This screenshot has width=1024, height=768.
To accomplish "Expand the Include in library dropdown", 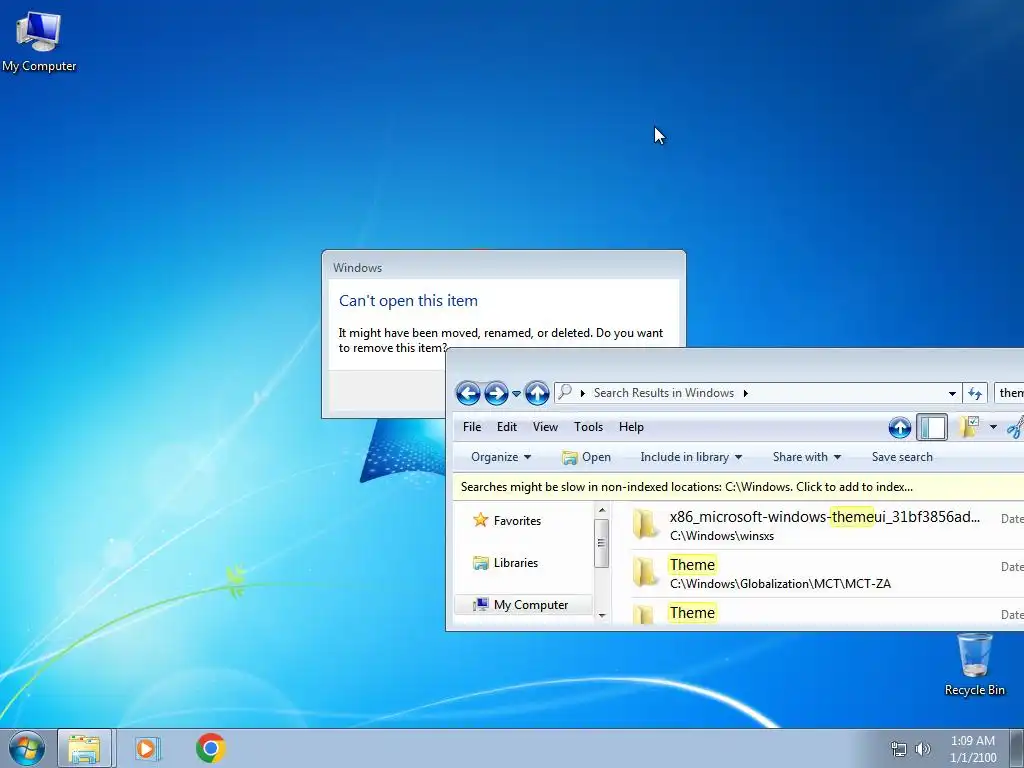I will (x=691, y=457).
